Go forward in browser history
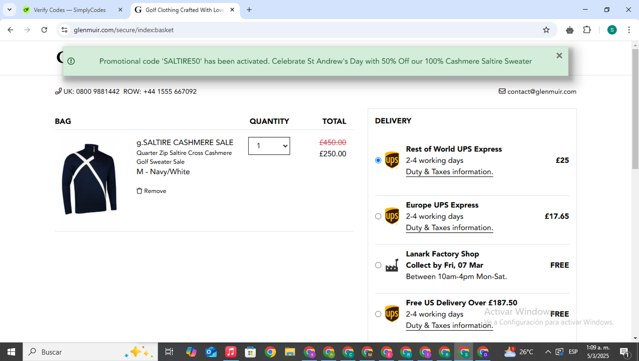The width and height of the screenshot is (639, 361). 27,30
